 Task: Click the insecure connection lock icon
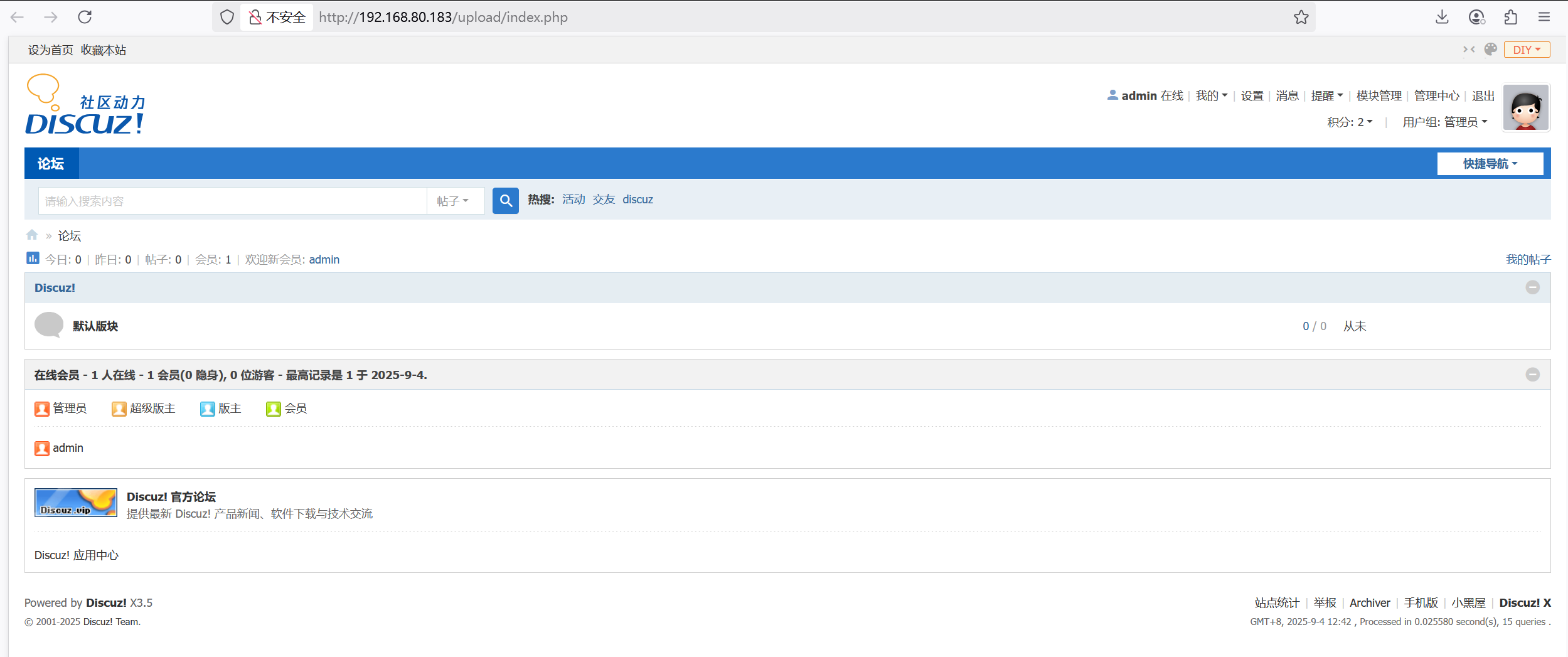255,17
